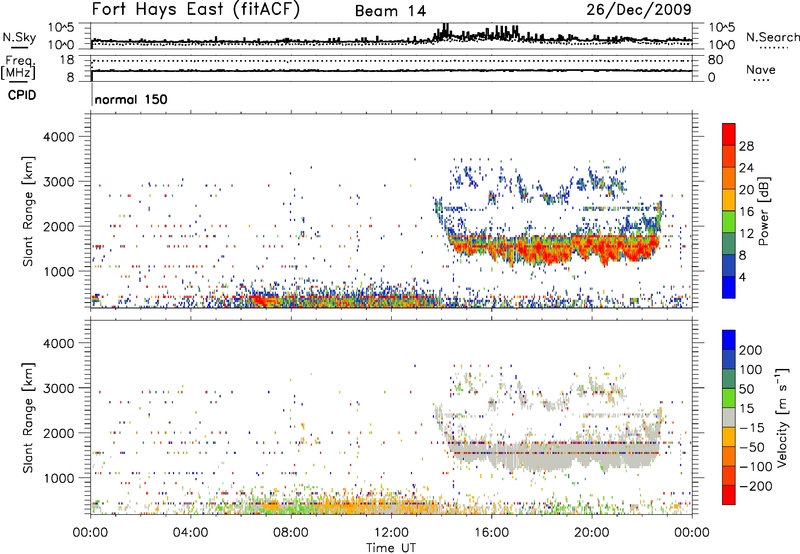This screenshot has width=800, height=554.
Task: Select the "80" Nave axis tick
Action: pyautogui.click(x=715, y=60)
